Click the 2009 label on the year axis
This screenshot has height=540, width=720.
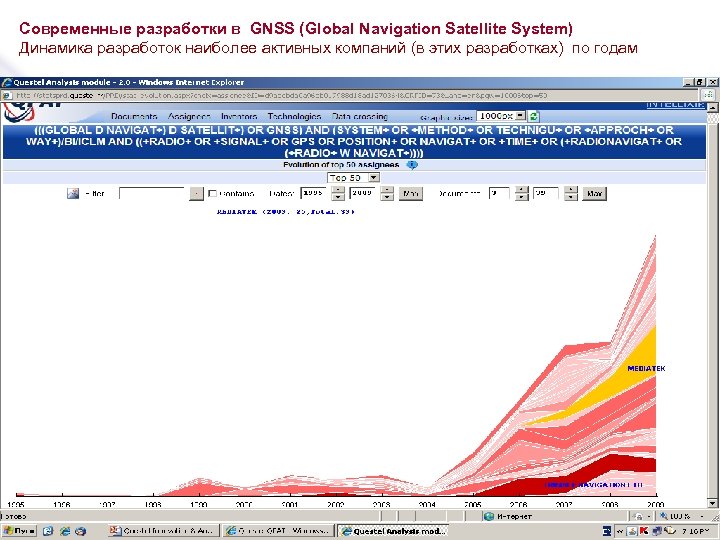click(x=656, y=504)
